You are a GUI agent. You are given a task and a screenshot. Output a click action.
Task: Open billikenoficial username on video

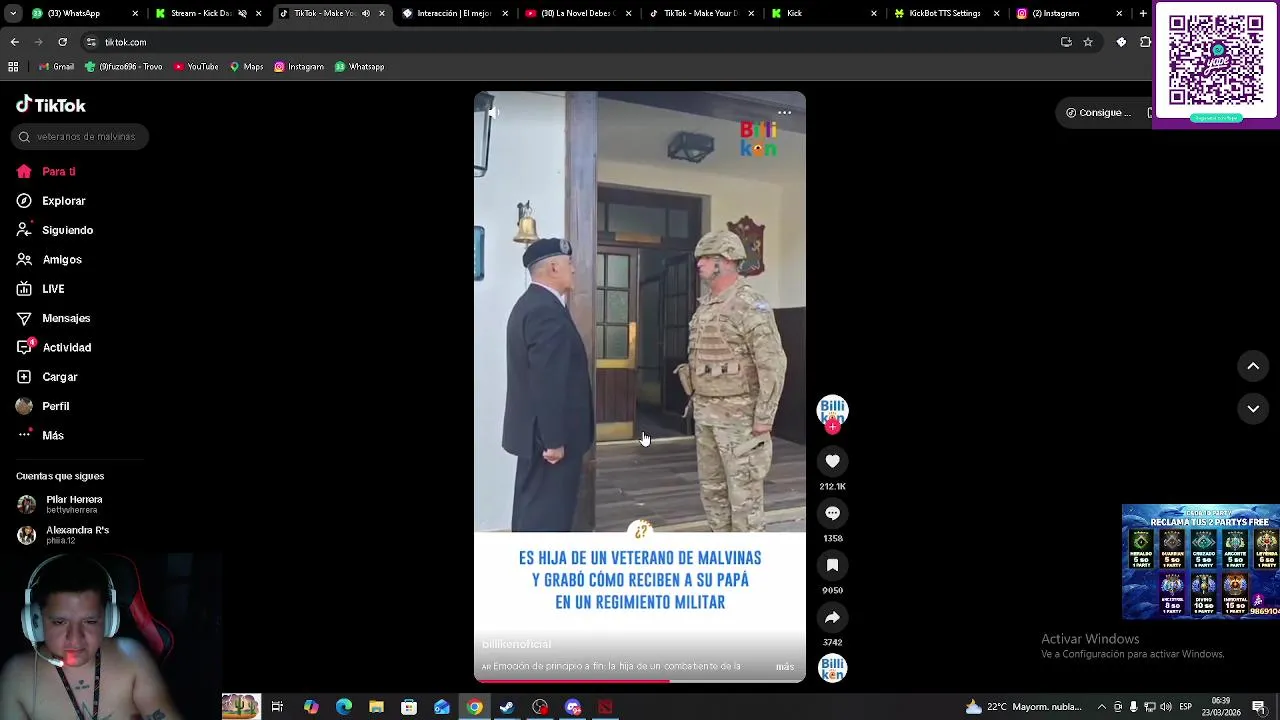(516, 645)
